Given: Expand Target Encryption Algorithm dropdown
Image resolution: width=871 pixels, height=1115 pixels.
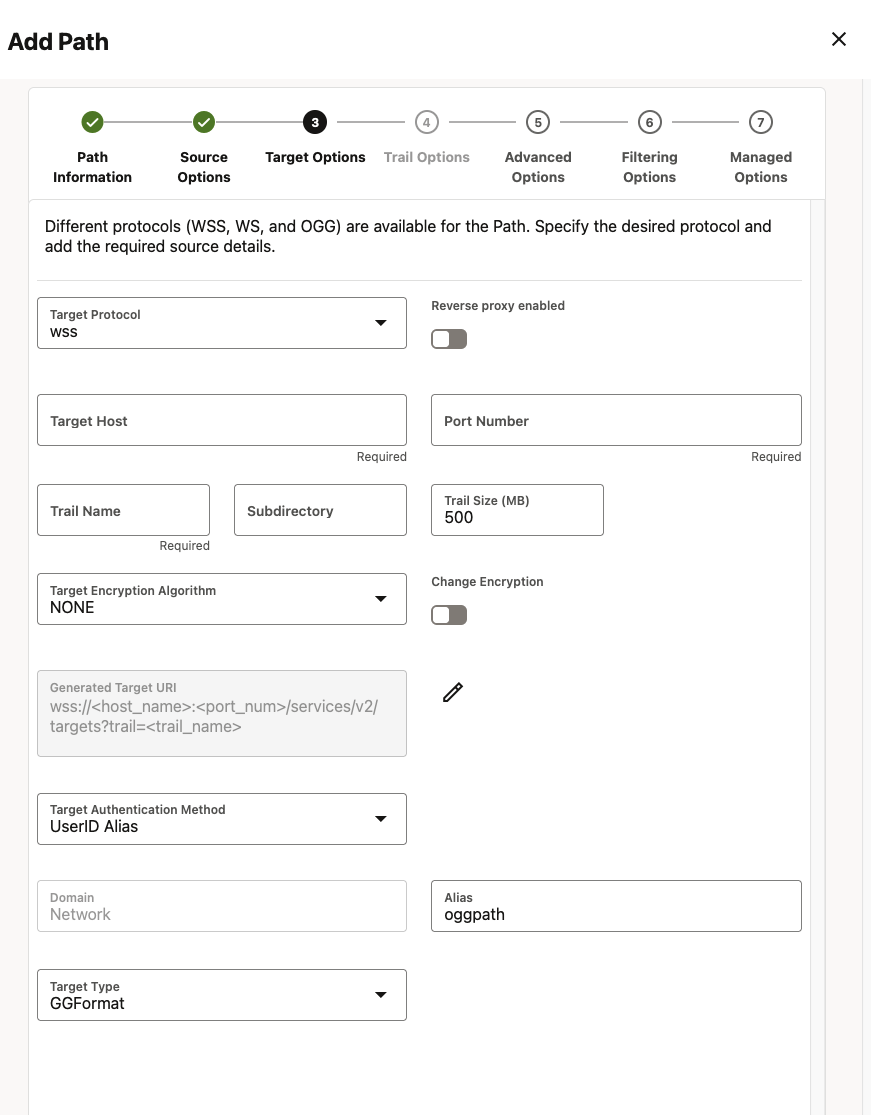Looking at the screenshot, I should (x=222, y=599).
